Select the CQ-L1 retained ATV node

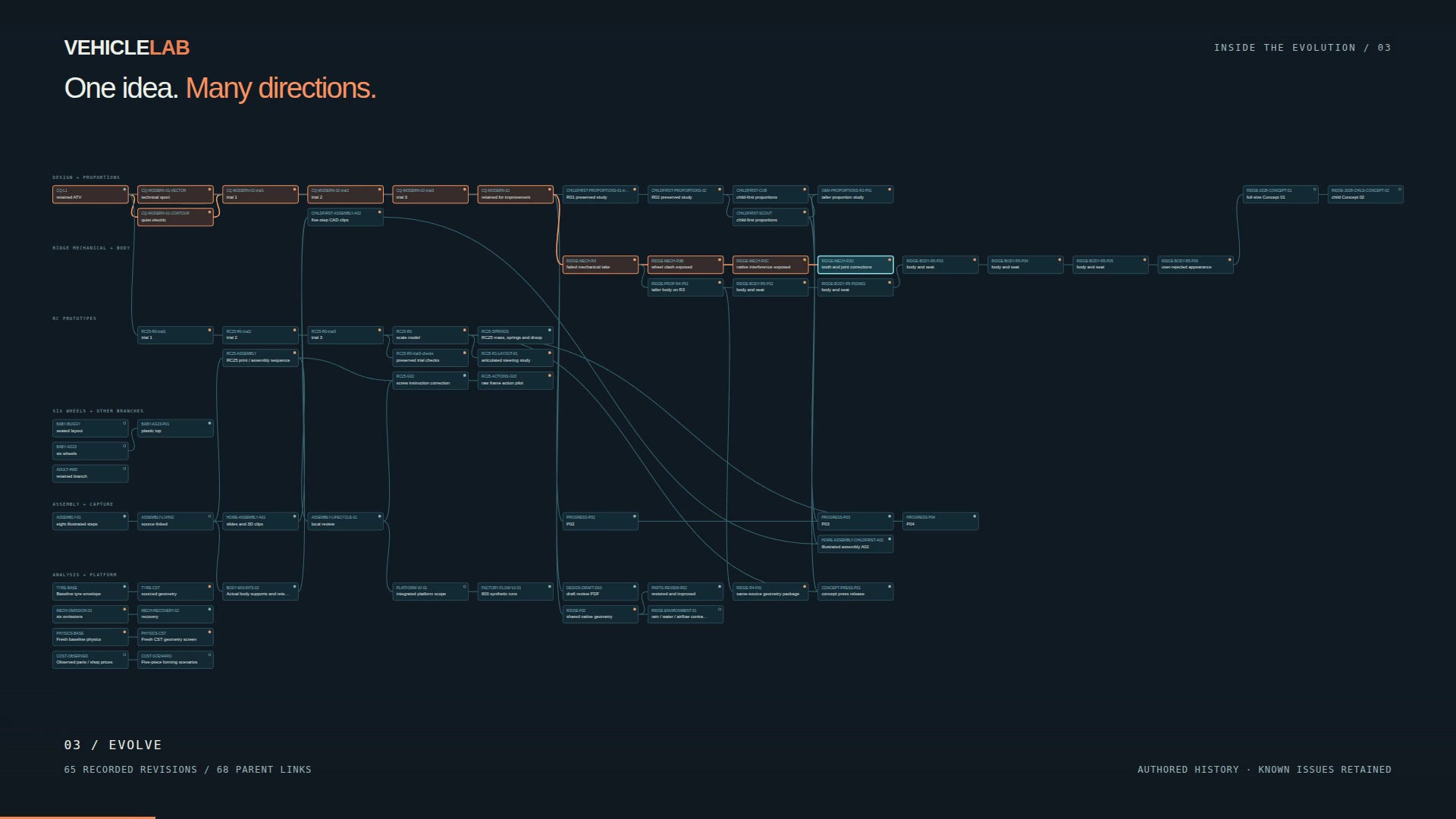[x=90, y=194]
